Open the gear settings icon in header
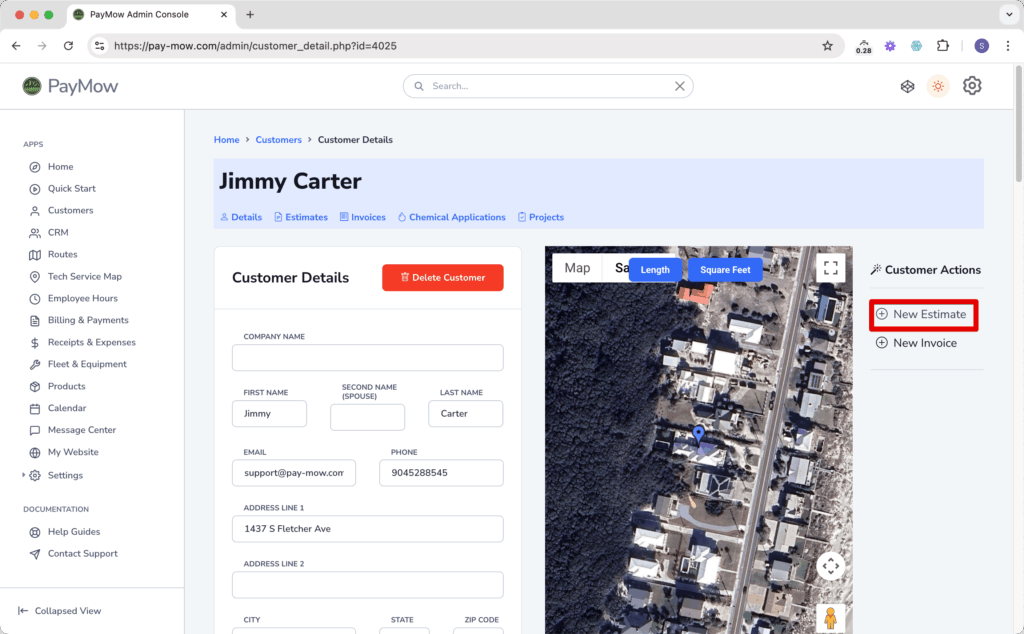The width and height of the screenshot is (1024, 634). click(972, 86)
